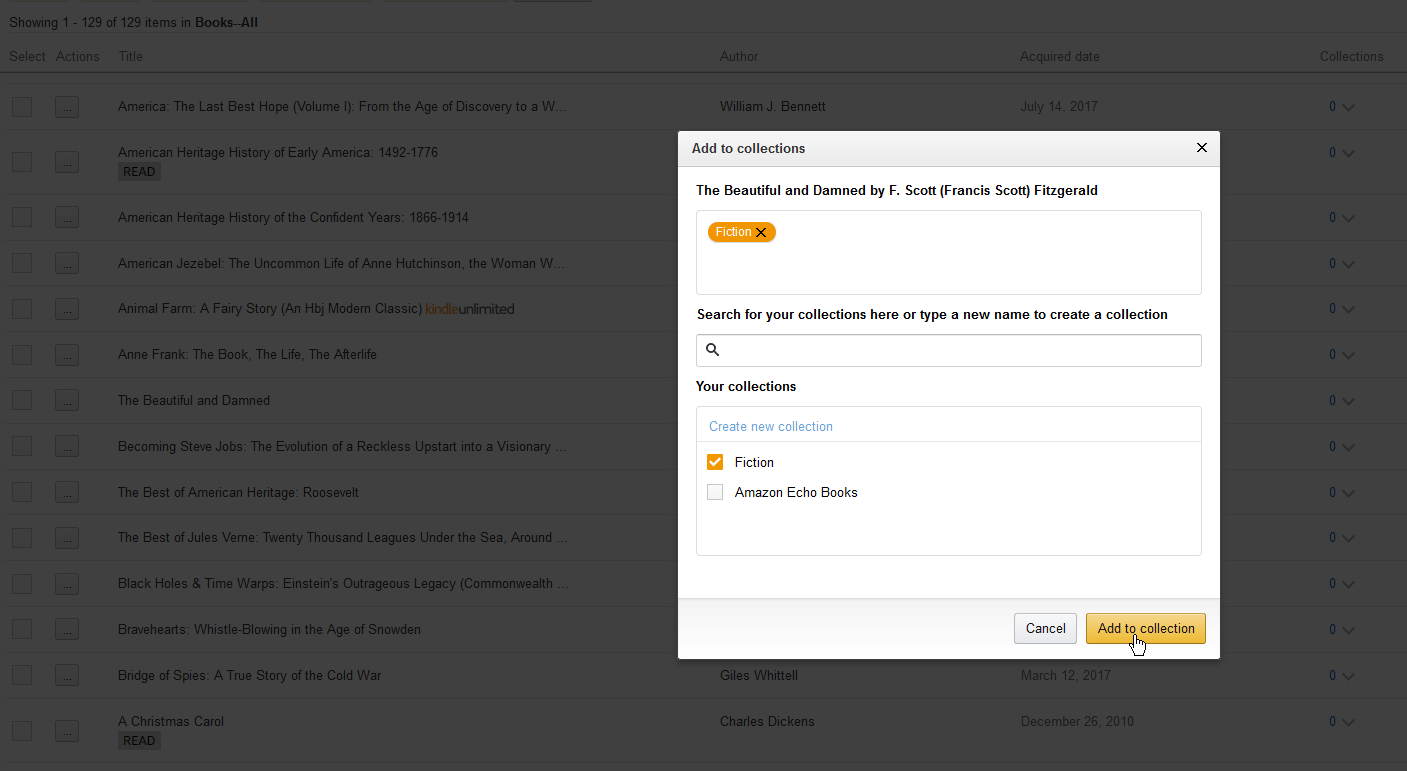Open the actions menu for Animal Farm
The height and width of the screenshot is (771, 1407).
coord(67,309)
